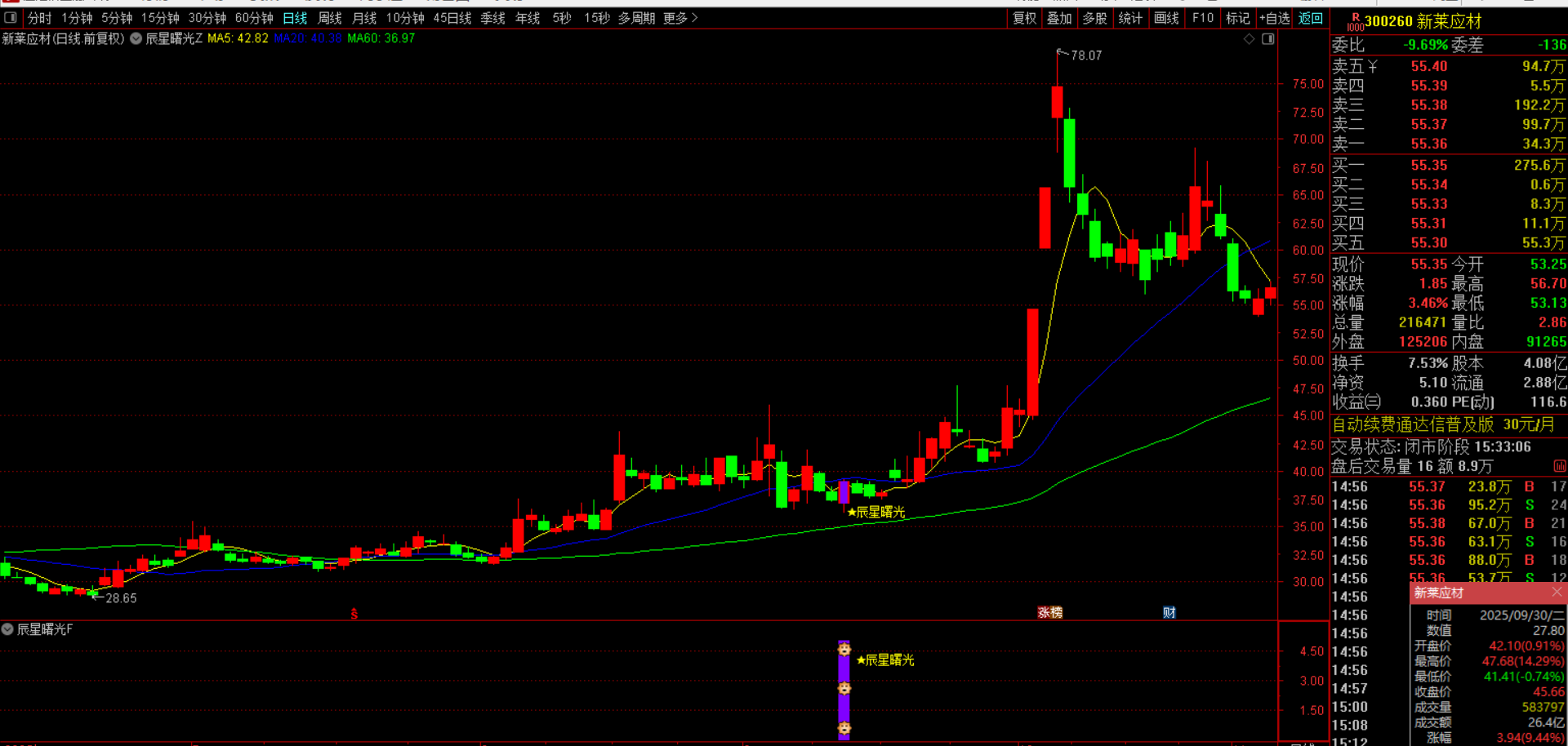Screen dimensions: 1568x746
Task: Toggle the right panel layout icon
Action: [x=1267, y=38]
